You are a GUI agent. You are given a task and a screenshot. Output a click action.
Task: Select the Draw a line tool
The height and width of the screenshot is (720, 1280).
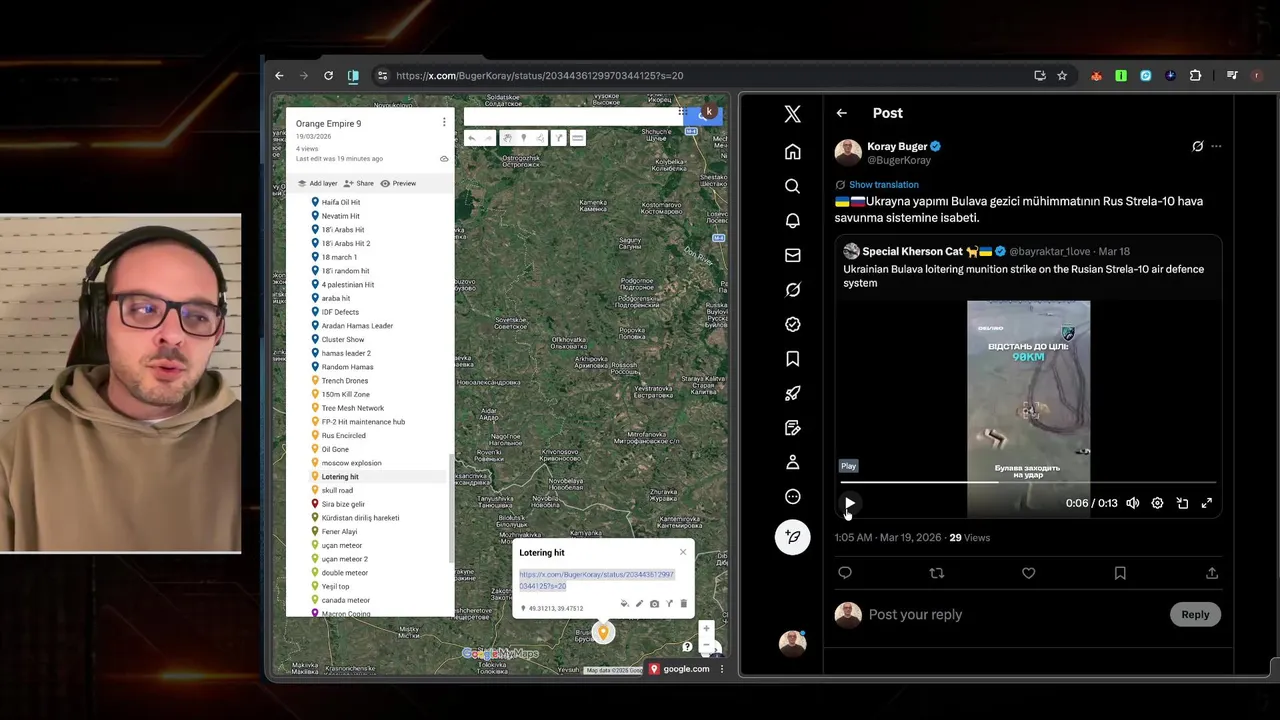click(x=541, y=138)
